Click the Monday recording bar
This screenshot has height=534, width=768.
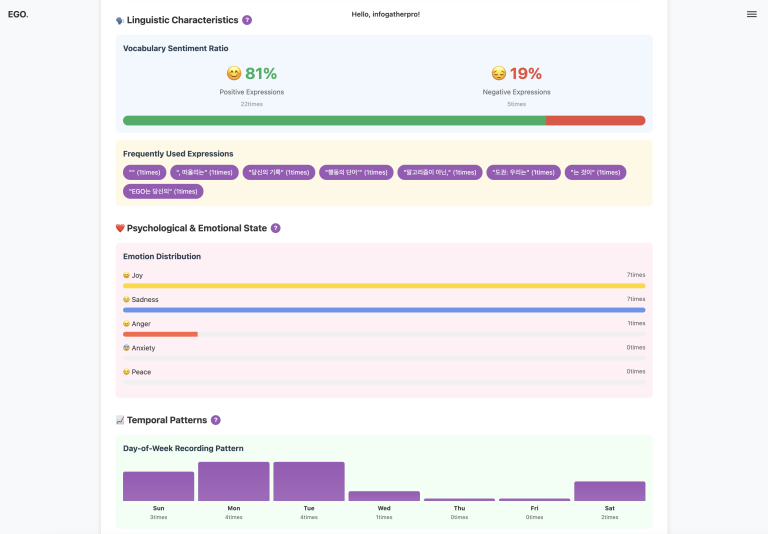[x=234, y=481]
